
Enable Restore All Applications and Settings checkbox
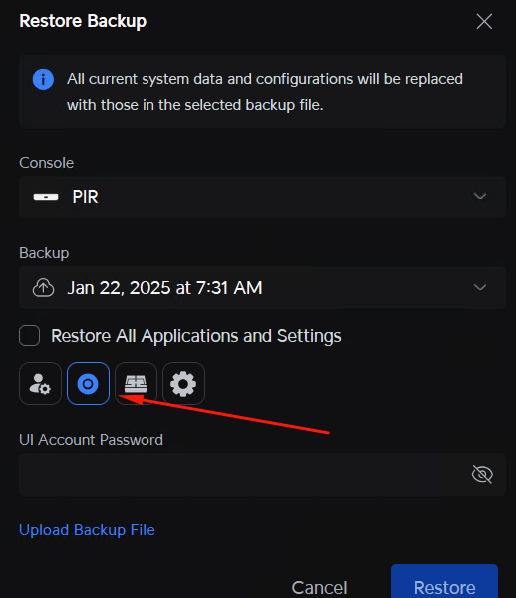pos(29,336)
